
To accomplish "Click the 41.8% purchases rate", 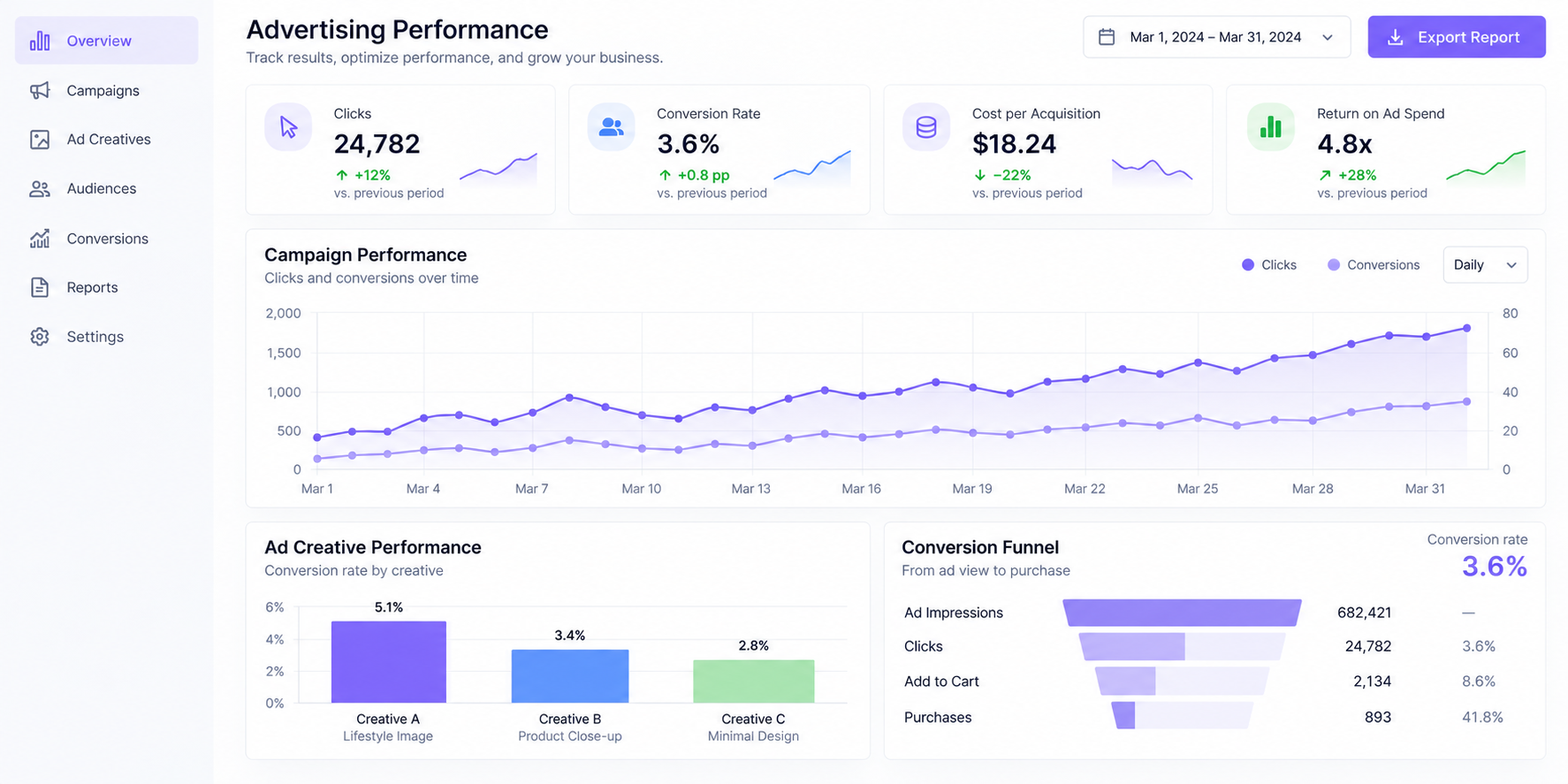I will [x=1482, y=717].
